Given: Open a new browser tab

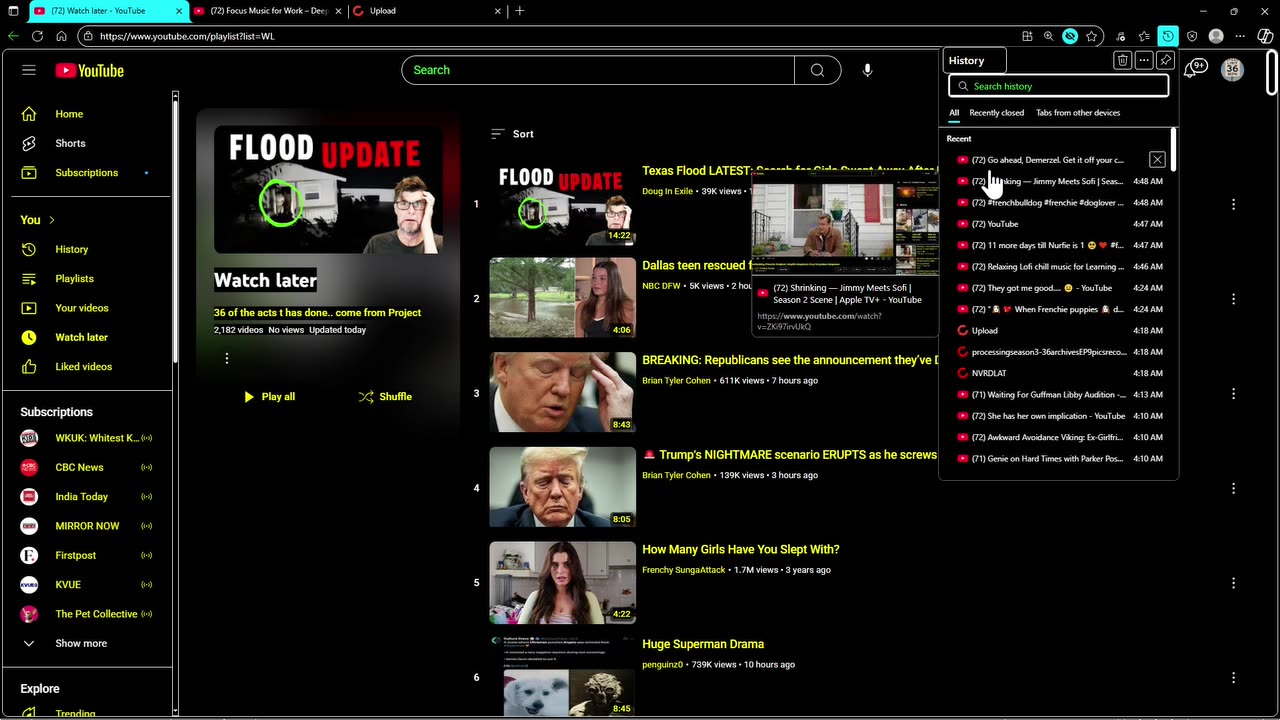Looking at the screenshot, I should point(520,11).
